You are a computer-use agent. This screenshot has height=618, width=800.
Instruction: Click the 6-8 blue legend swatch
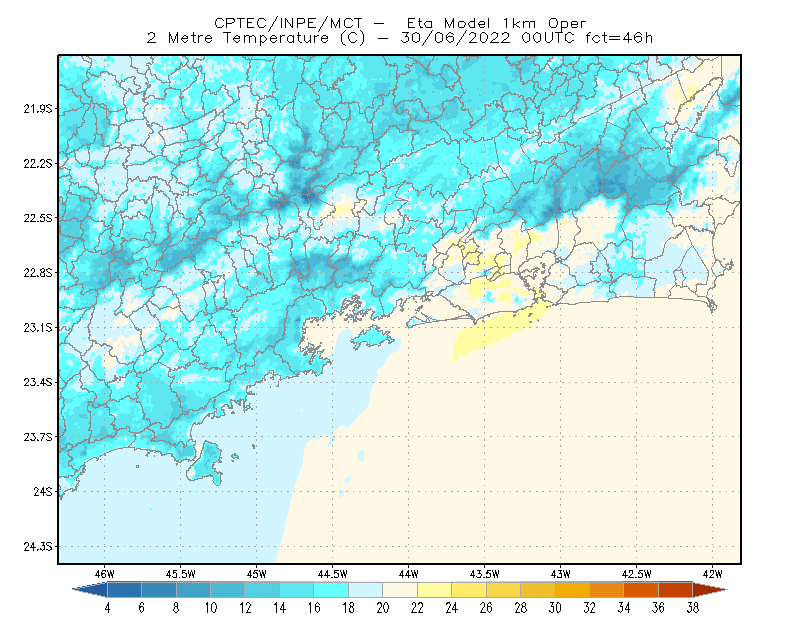(x=159, y=590)
